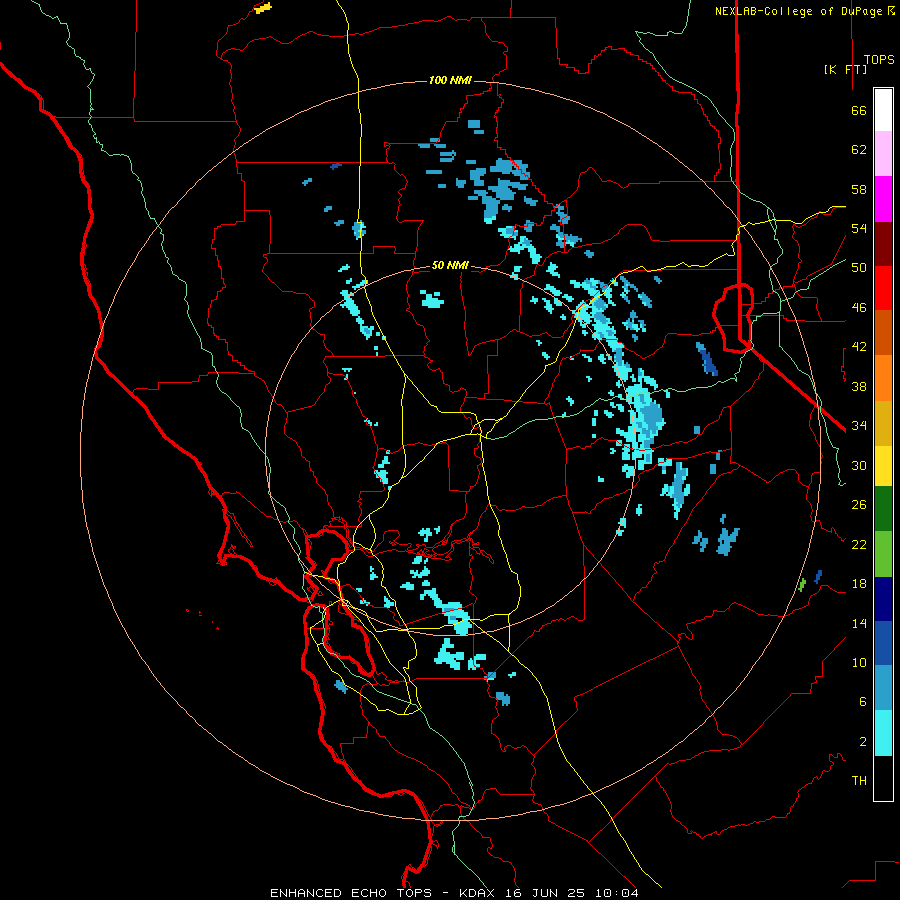Click the 22 legend value
Viewport: 900px width, 900px height.
859,544
